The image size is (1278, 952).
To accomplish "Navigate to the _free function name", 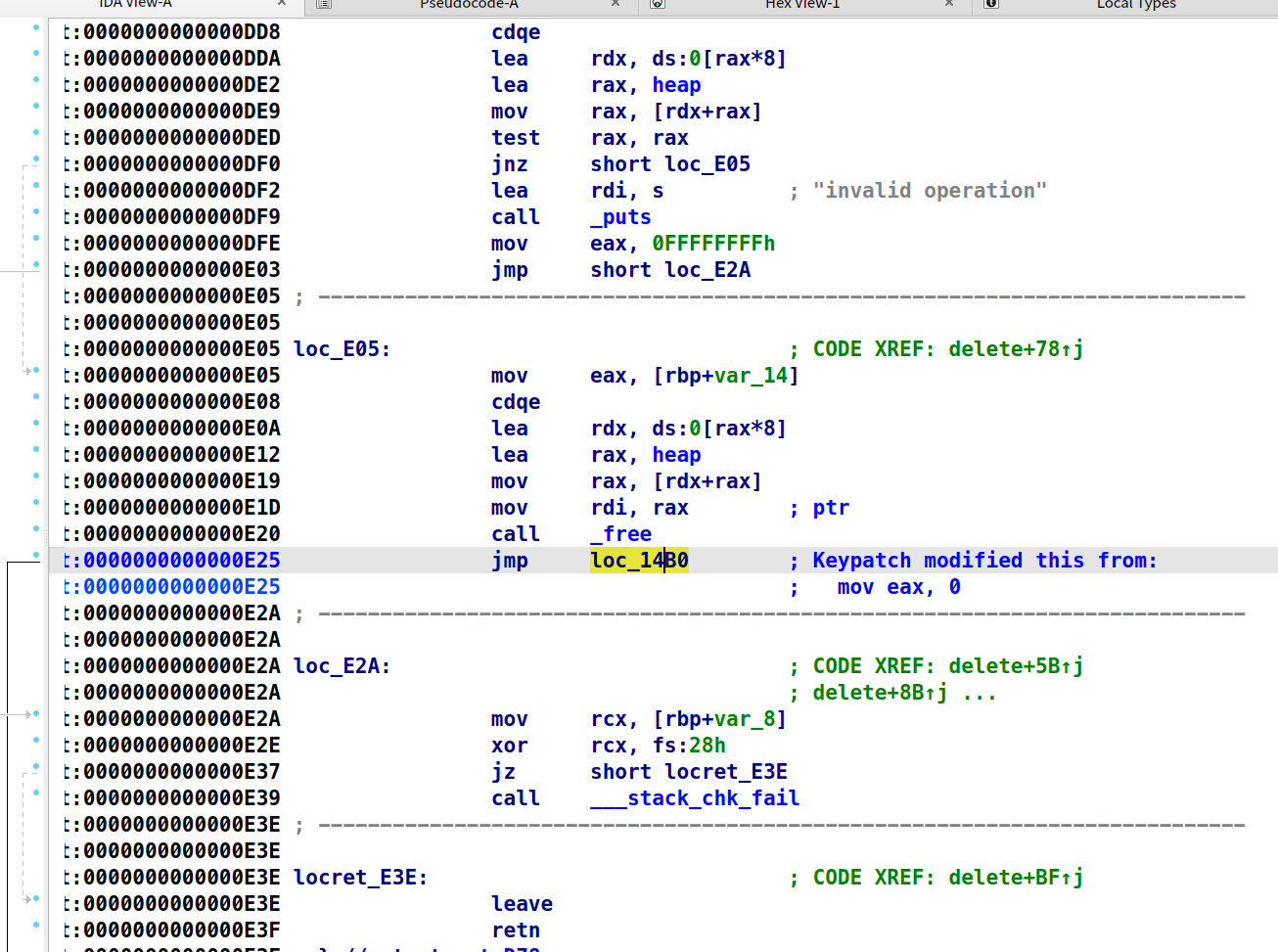I will 620,533.
